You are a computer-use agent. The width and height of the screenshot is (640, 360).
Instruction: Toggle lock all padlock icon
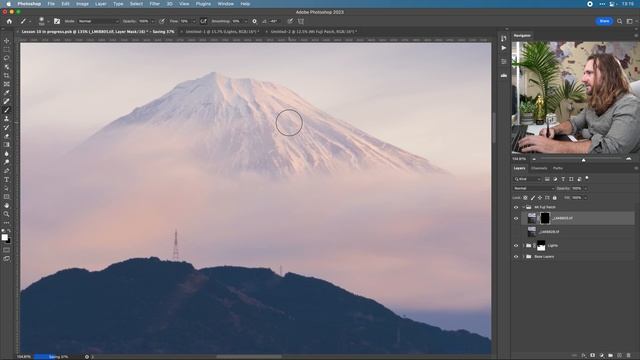555,198
